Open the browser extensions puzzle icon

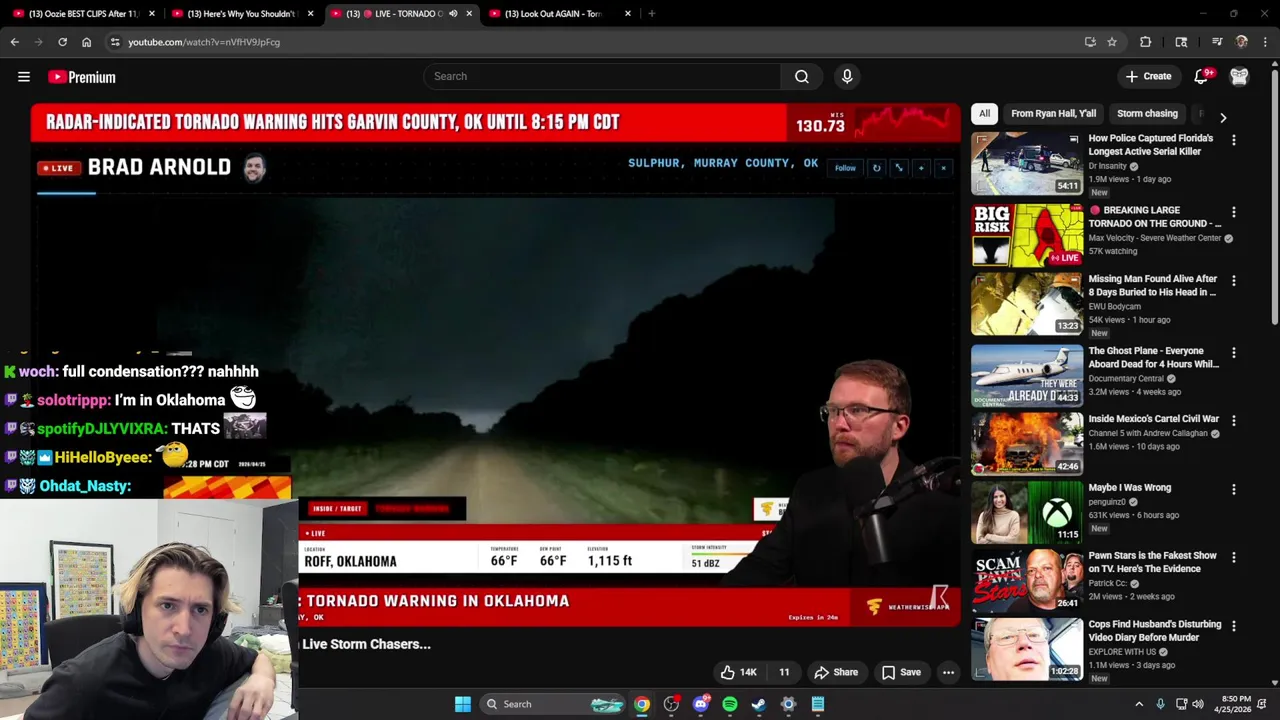(x=1146, y=42)
